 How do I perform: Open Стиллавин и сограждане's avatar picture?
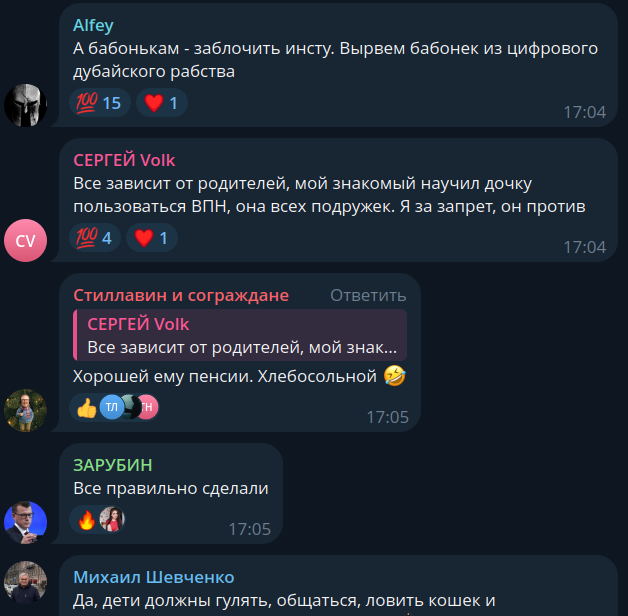(x=26, y=410)
